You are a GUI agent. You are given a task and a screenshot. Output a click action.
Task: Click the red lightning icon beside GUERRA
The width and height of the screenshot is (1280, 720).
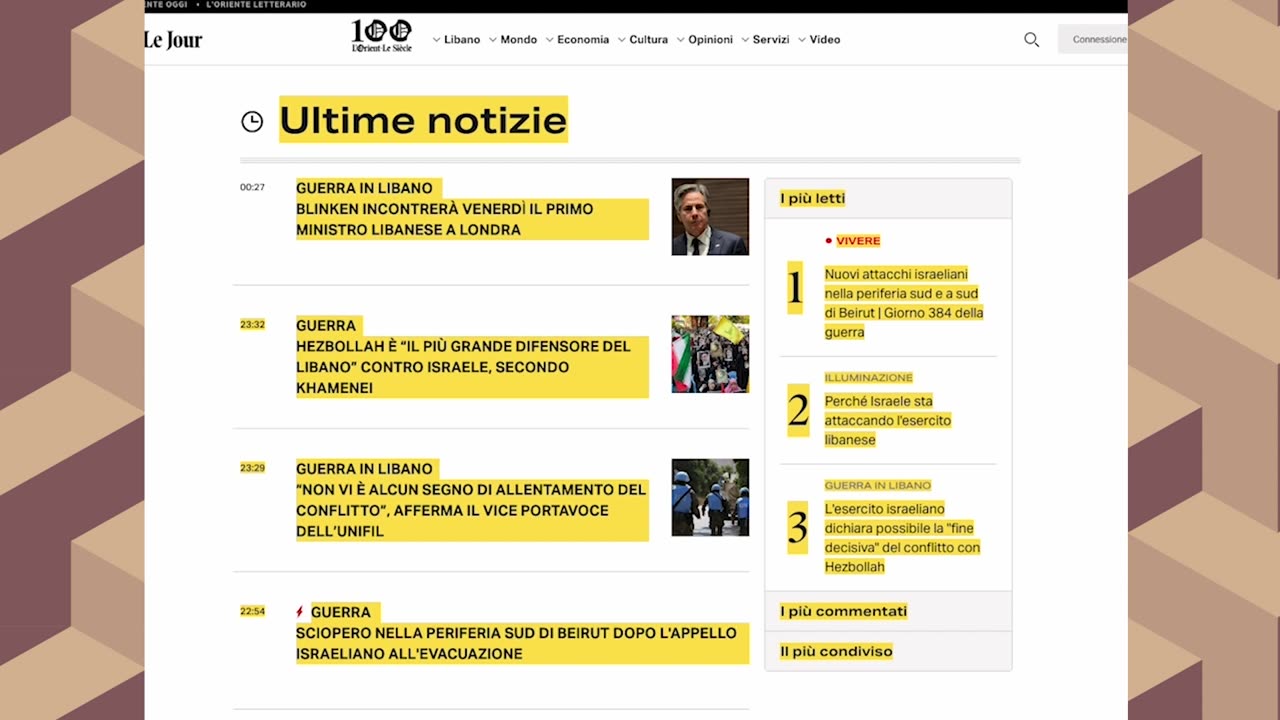tap(300, 612)
